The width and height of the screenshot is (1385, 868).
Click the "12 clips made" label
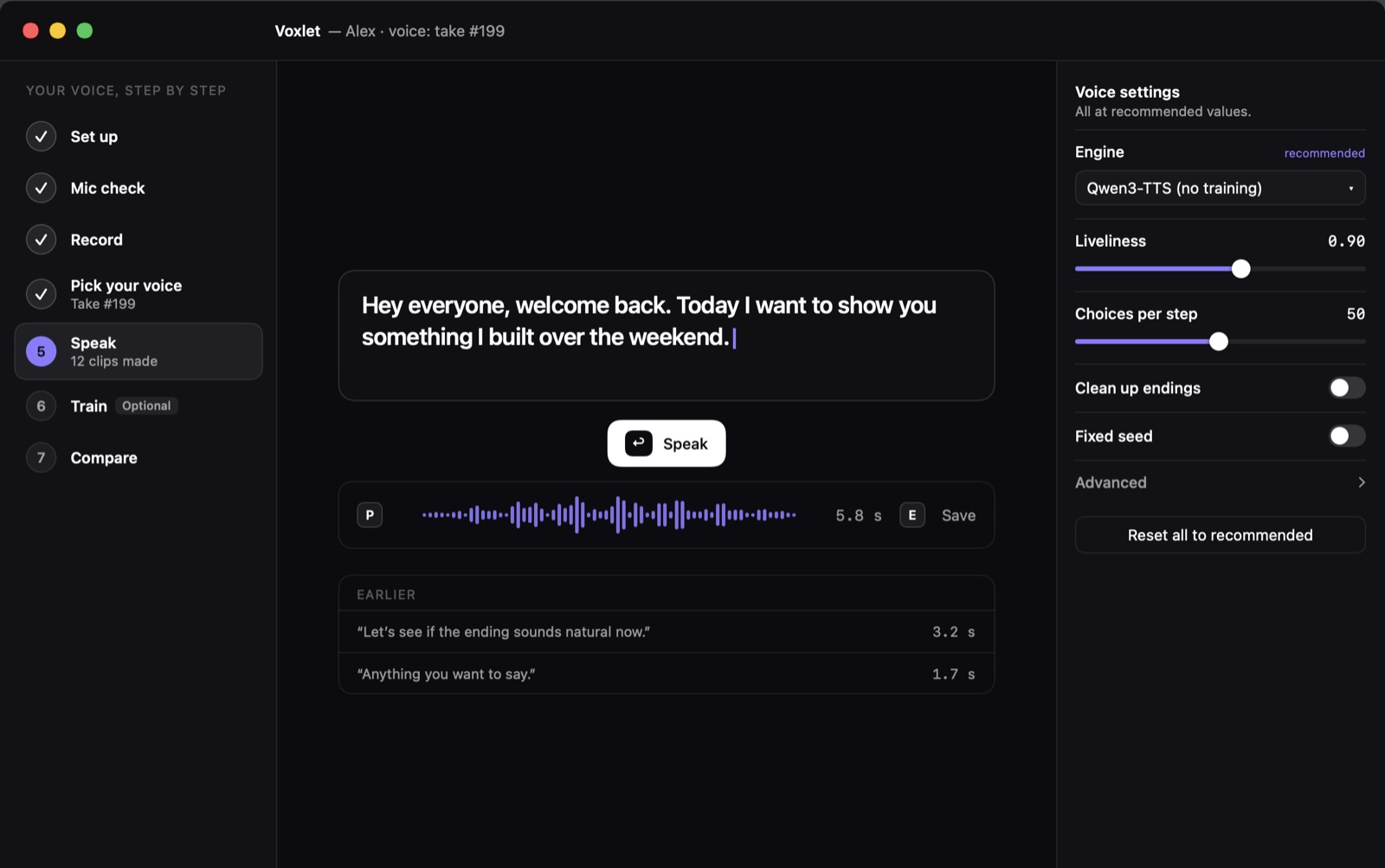click(114, 361)
